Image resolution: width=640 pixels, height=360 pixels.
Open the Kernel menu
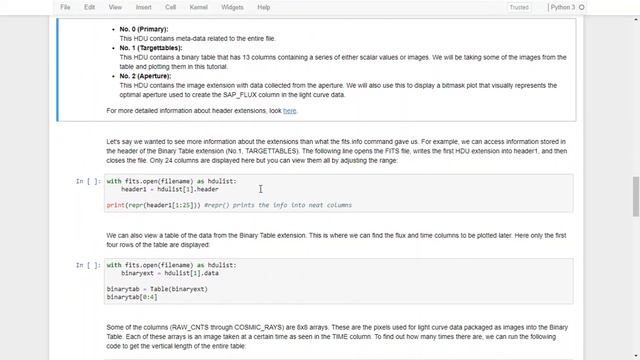[x=198, y=7]
